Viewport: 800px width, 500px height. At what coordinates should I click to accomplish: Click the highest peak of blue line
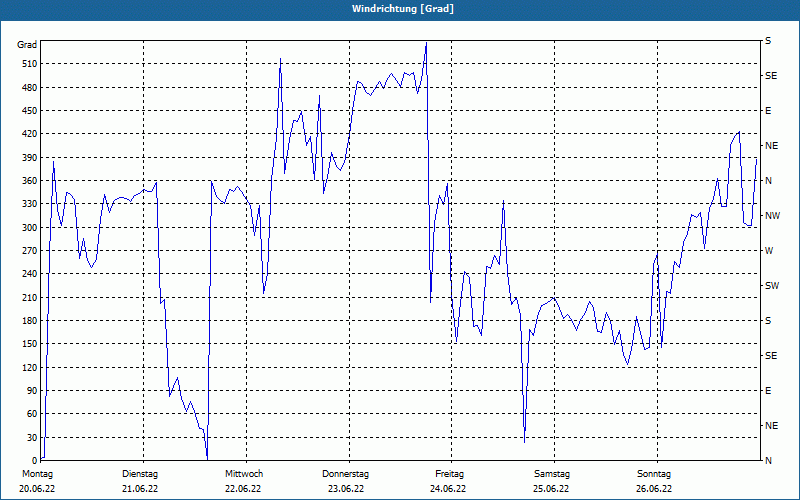[x=426, y=43]
